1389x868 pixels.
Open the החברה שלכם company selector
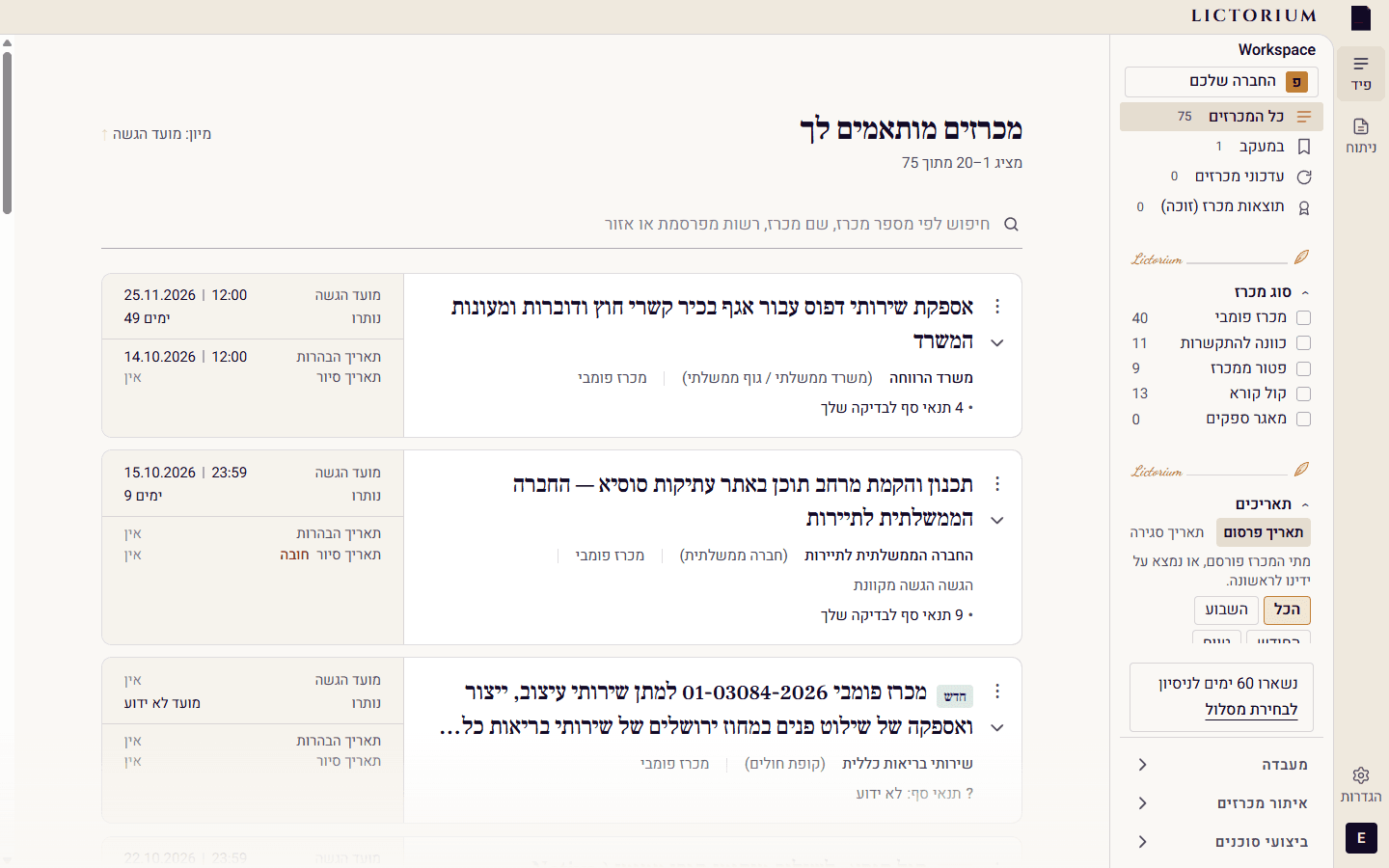(1221, 82)
